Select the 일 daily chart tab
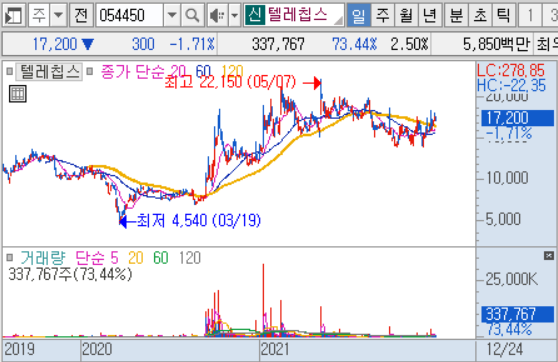The width and height of the screenshot is (558, 362). point(358,15)
